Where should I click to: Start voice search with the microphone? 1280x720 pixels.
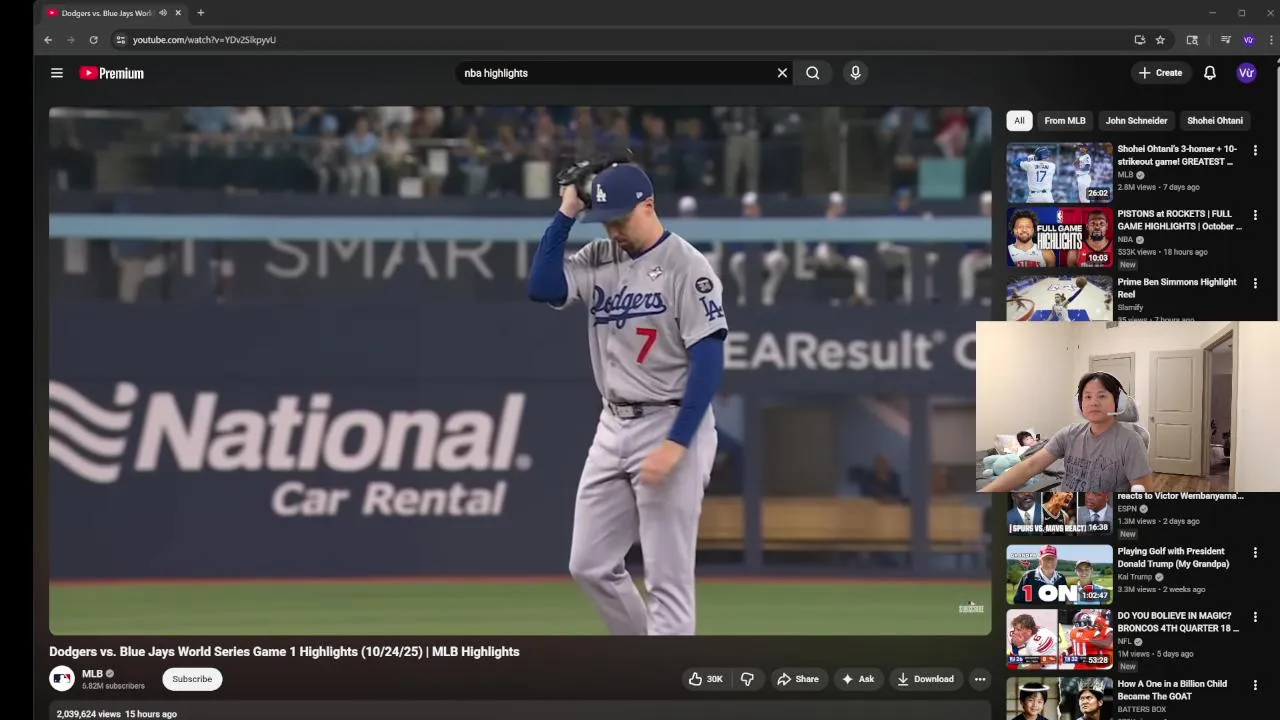855,73
